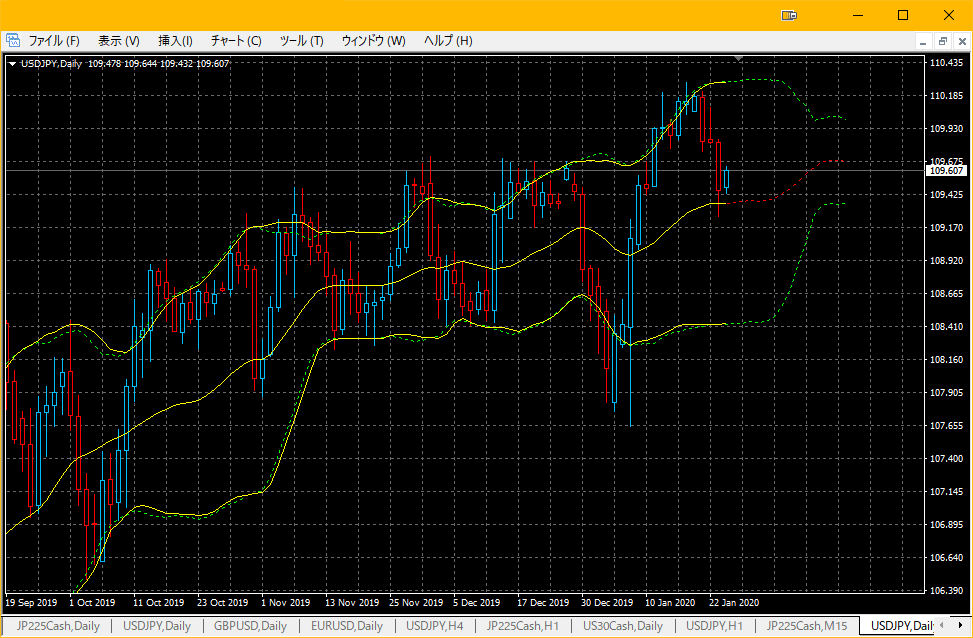
Task: Switch to the GBPUSD,Daily chart tab
Action: [x=250, y=626]
